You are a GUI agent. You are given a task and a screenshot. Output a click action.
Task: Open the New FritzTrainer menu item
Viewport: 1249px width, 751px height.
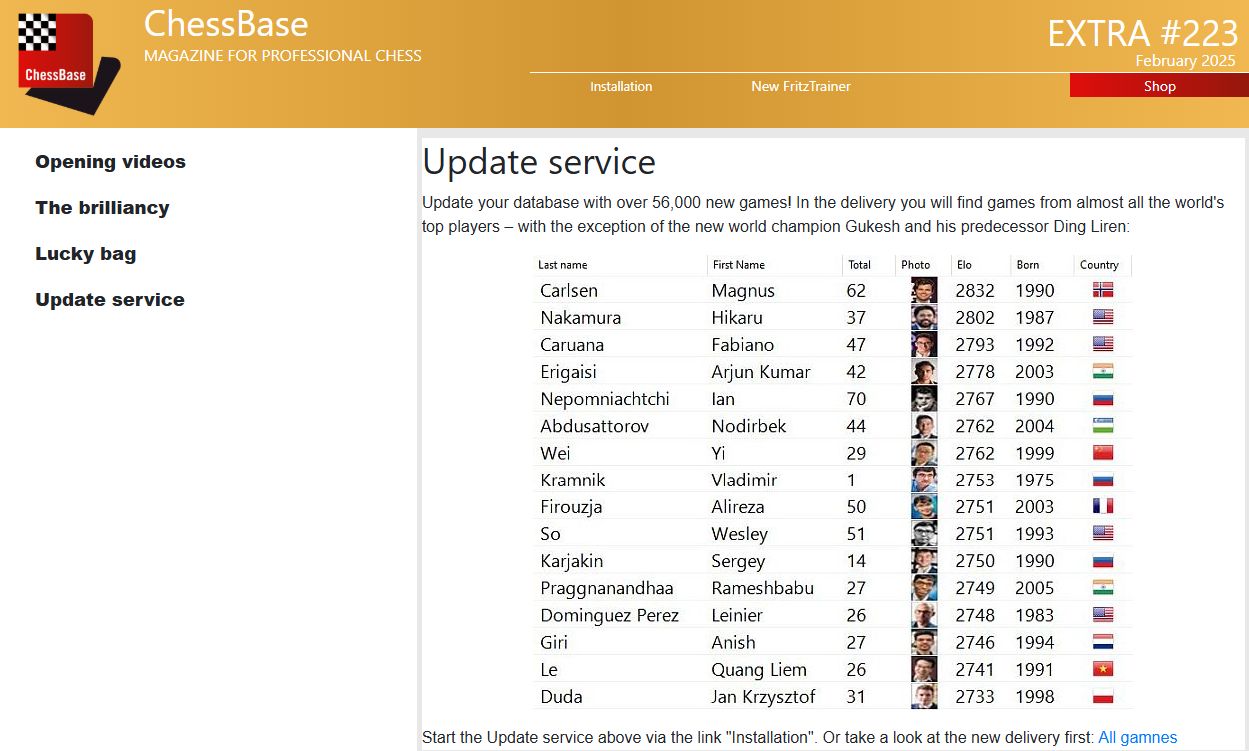[x=800, y=87]
